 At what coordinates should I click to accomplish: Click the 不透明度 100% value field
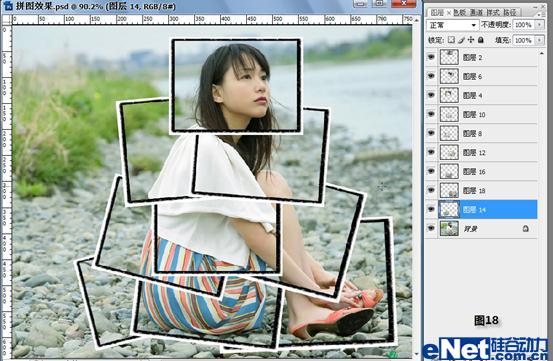tap(524, 25)
